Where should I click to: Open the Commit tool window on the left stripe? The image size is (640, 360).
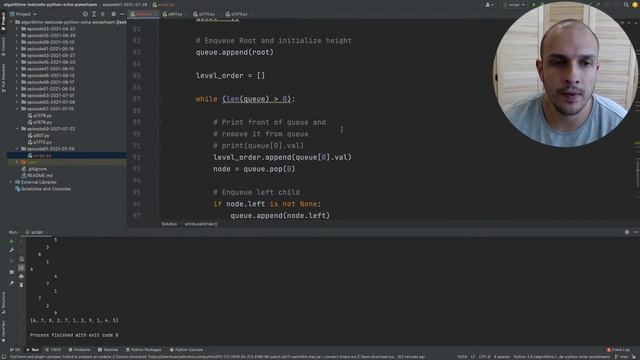[x=3, y=47]
